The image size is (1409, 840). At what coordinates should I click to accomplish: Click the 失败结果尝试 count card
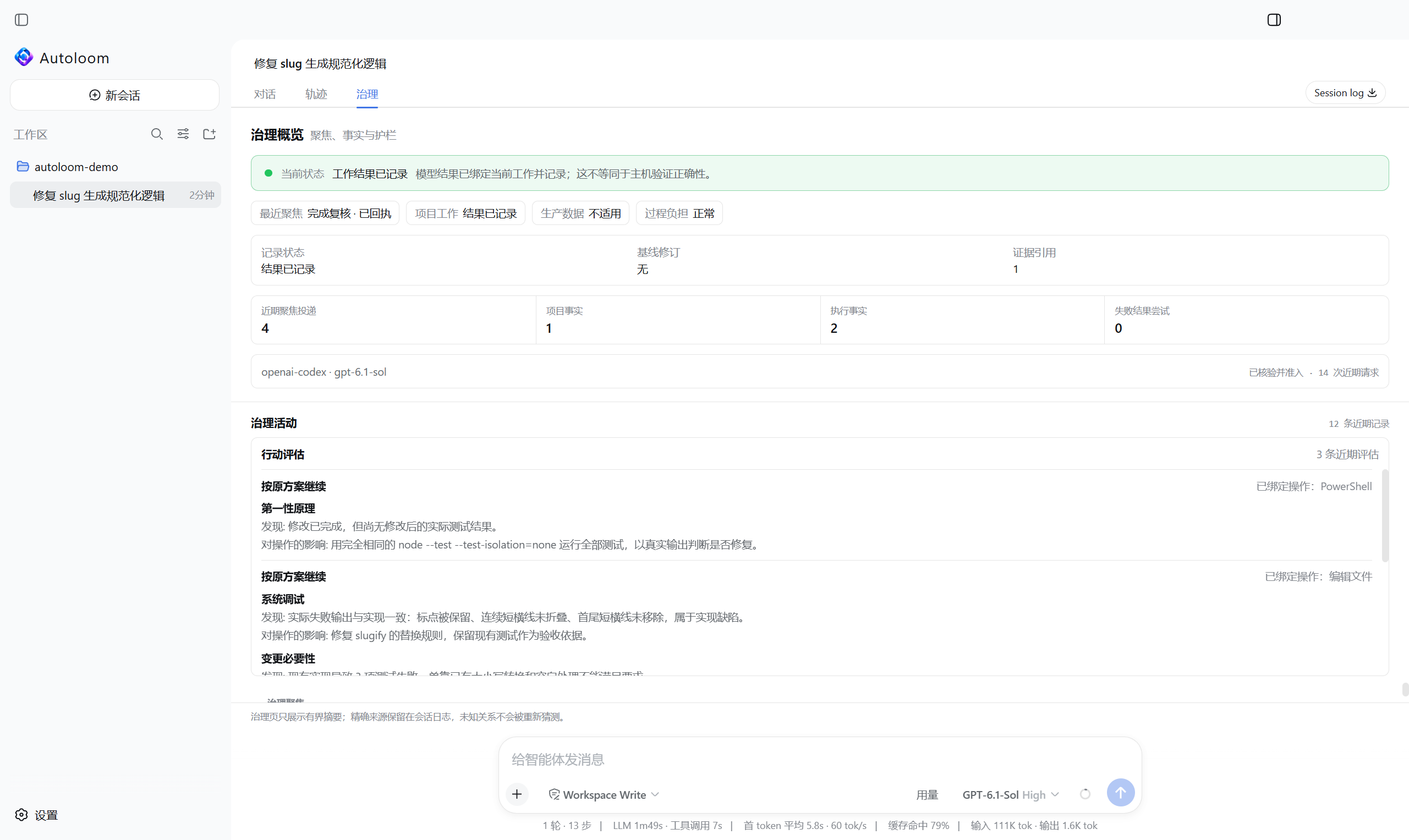click(x=1246, y=320)
